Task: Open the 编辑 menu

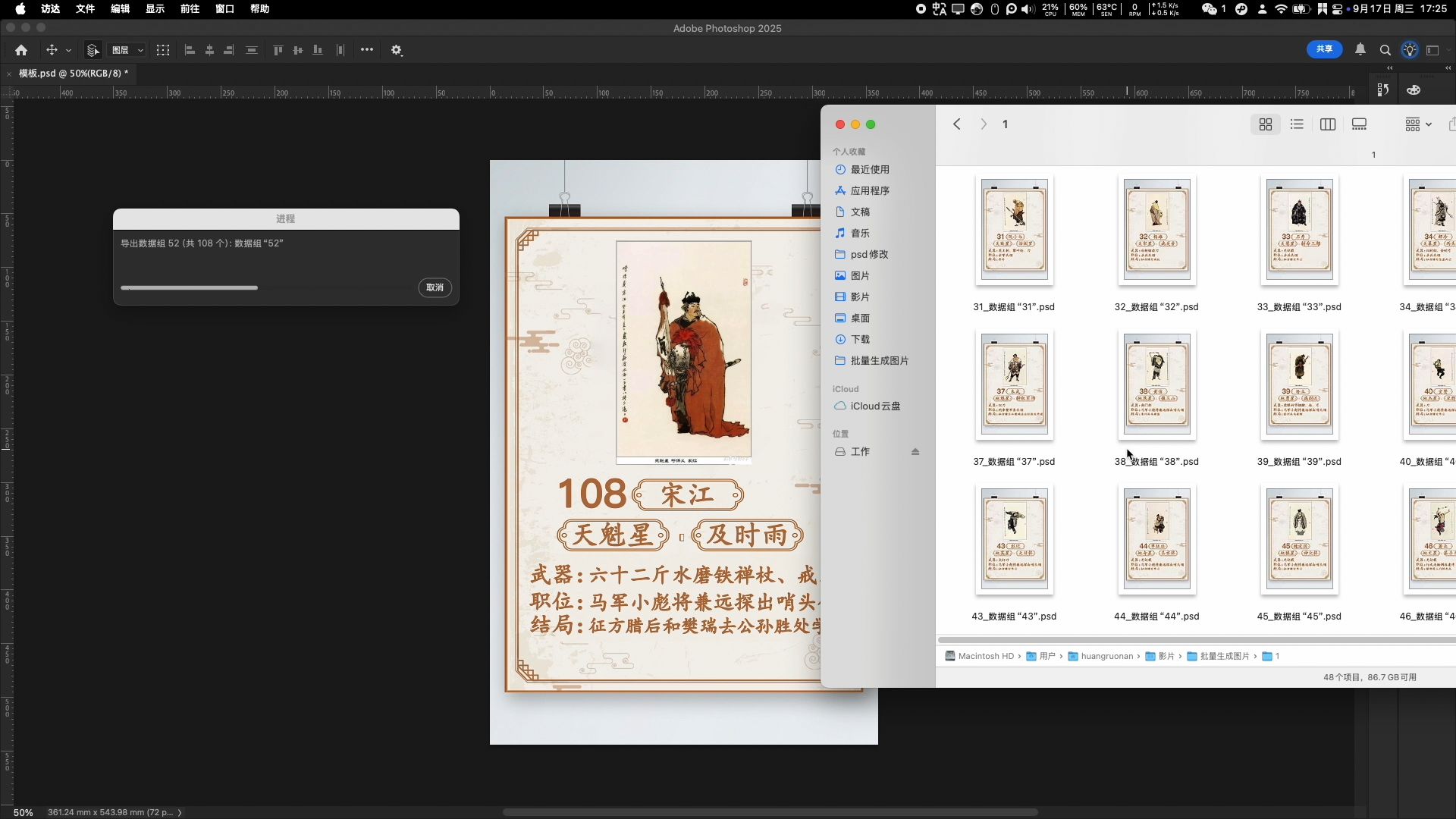Action: [x=120, y=9]
